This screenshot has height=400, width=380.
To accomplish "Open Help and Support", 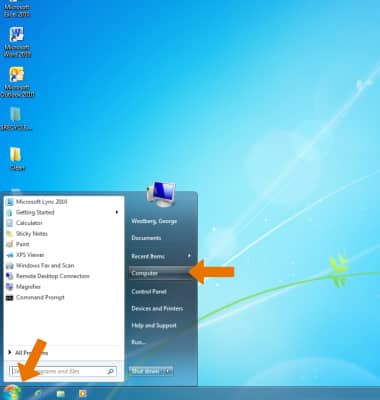I will coord(154,325).
